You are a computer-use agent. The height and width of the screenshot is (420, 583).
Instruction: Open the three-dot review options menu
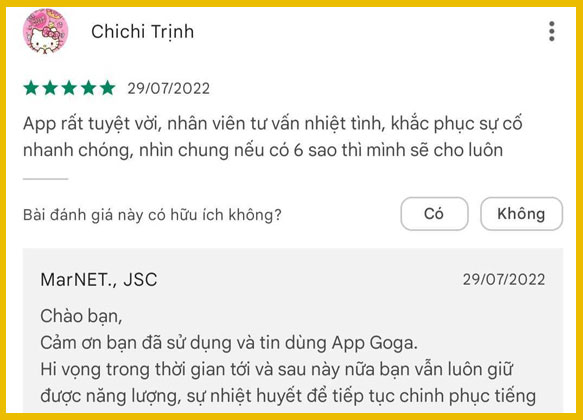click(552, 31)
